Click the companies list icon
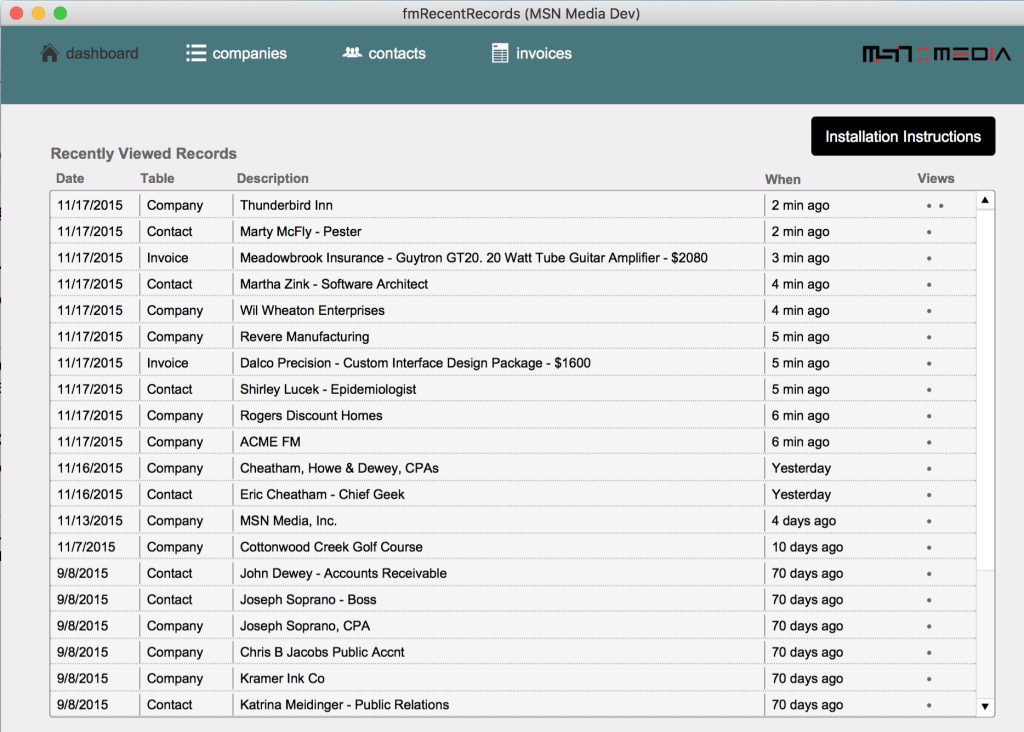 tap(196, 53)
